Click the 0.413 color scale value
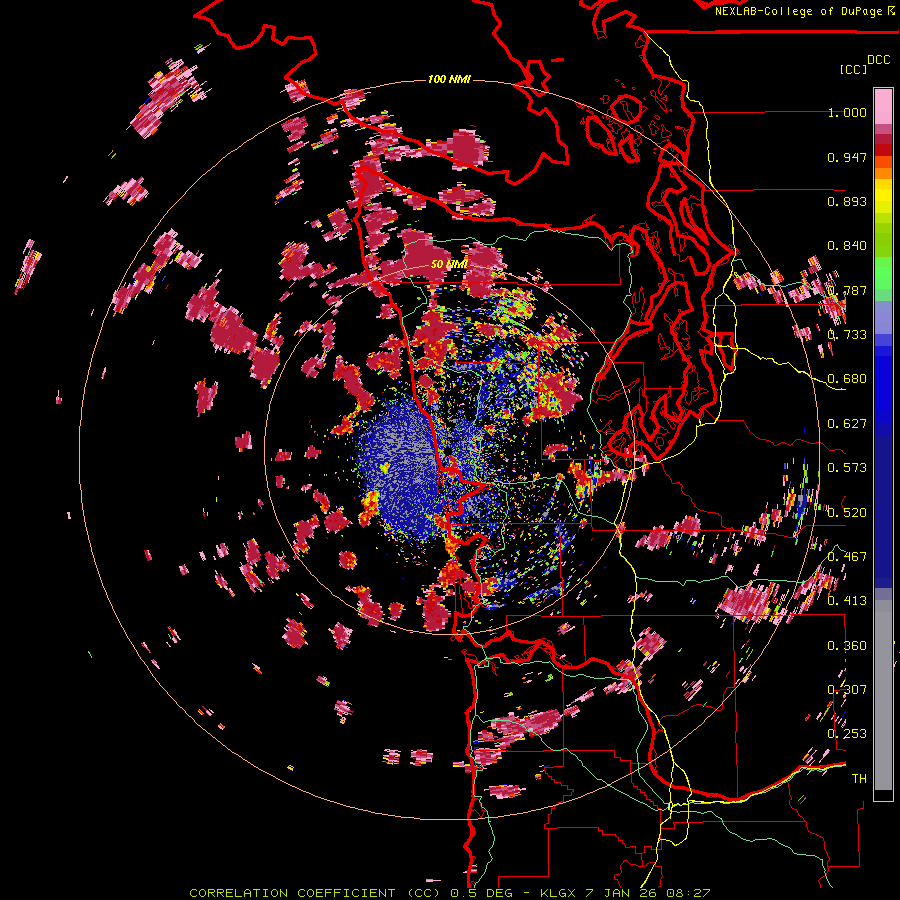900x900 pixels. tap(847, 601)
